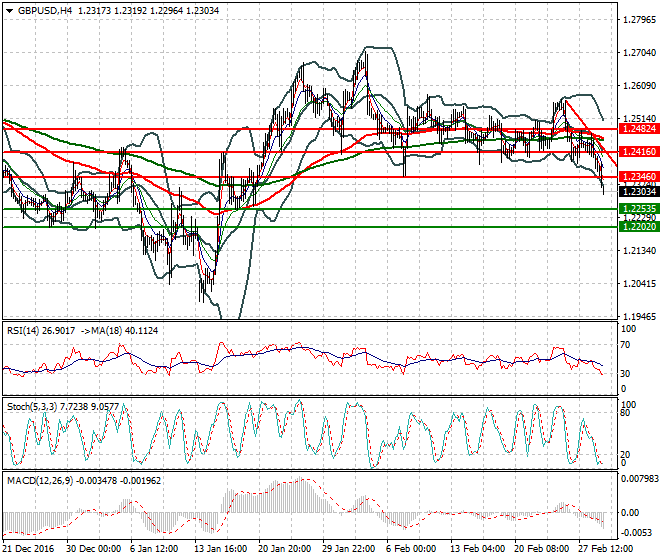
Task: Select the current price label 1.23034
Action: click(x=639, y=192)
